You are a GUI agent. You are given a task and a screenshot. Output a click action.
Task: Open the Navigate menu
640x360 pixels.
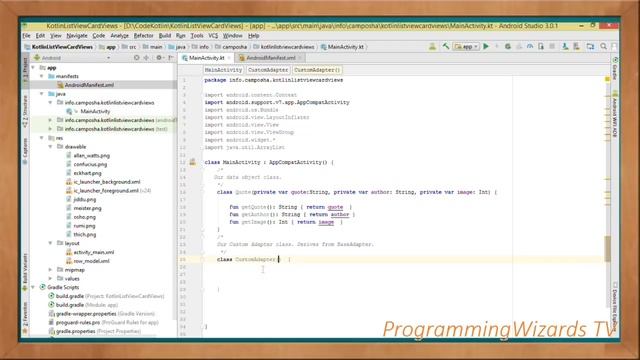click(77, 36)
